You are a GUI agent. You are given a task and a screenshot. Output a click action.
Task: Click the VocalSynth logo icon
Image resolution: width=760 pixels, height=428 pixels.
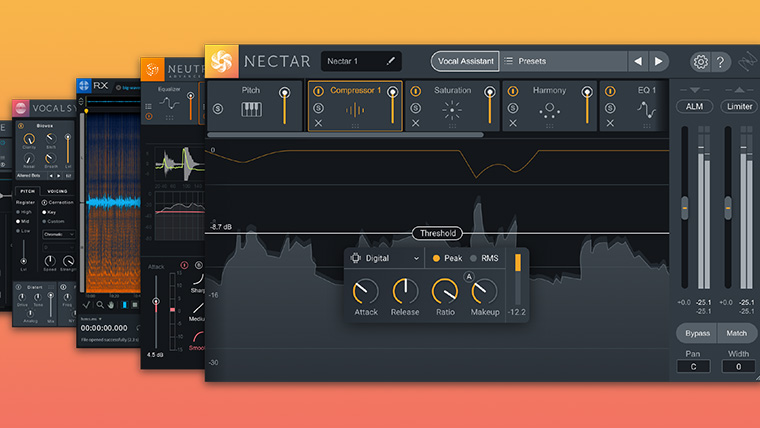point(20,108)
